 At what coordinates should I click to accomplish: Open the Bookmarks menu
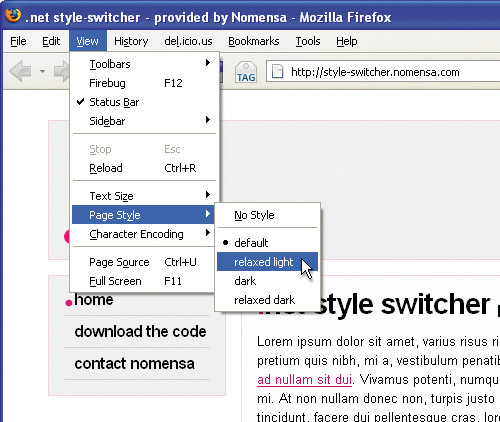254,41
